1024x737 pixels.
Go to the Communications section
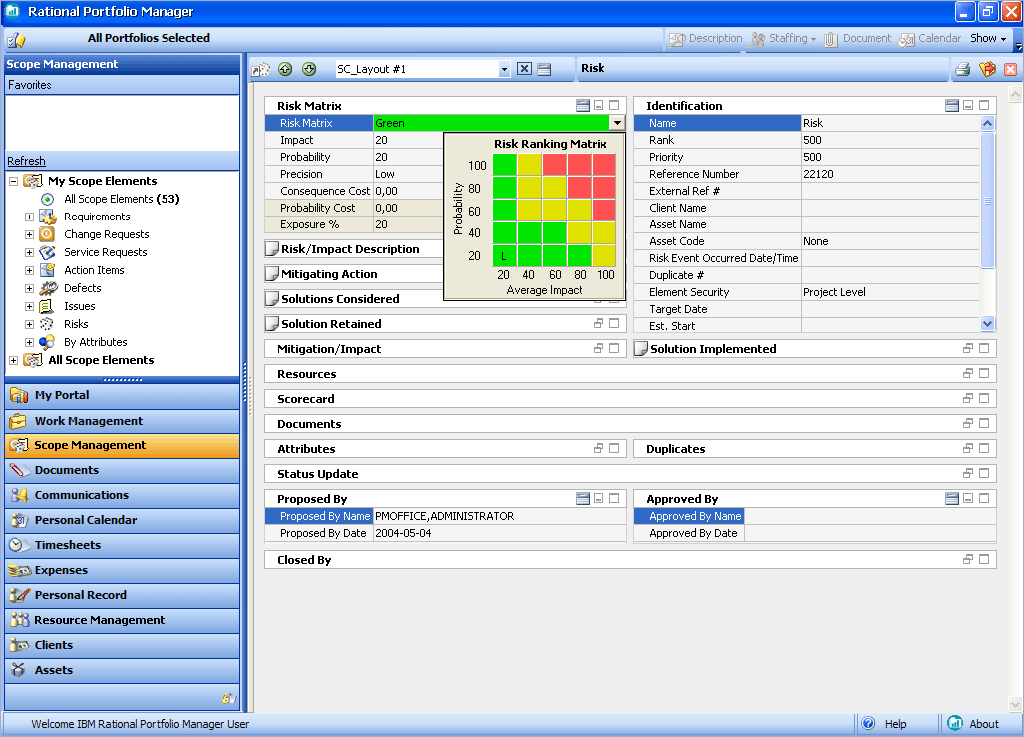tap(122, 495)
